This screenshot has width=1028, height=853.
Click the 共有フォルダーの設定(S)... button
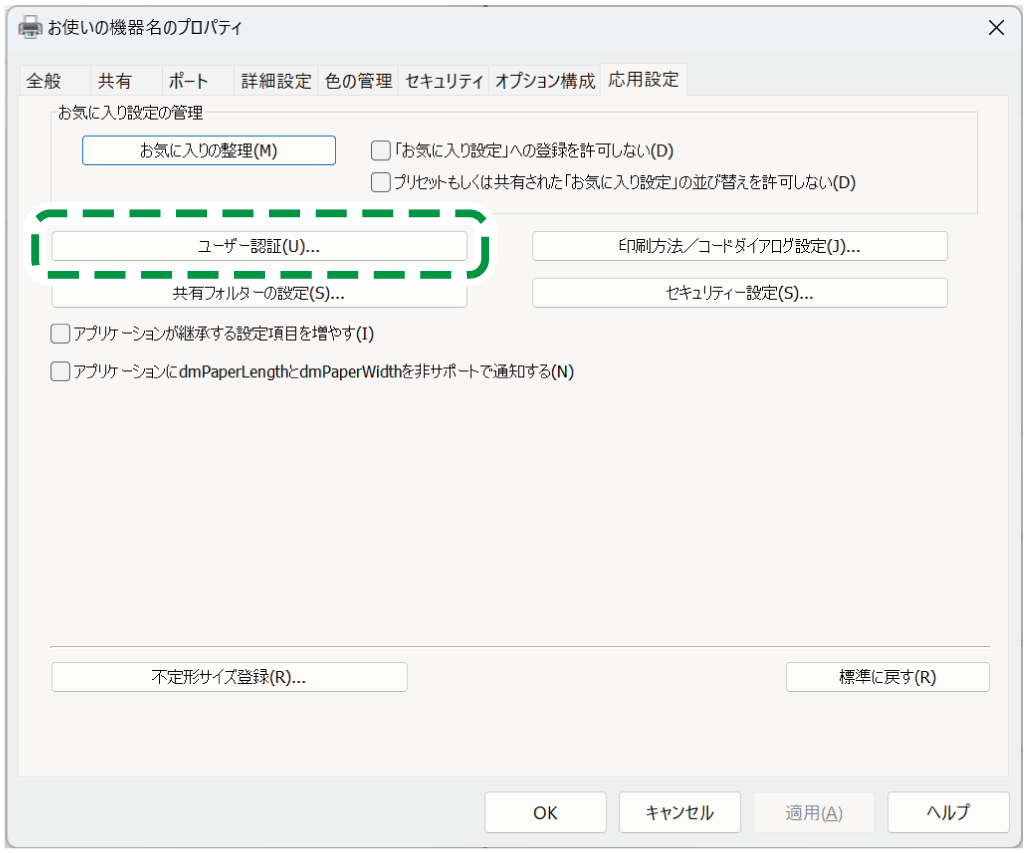point(259,294)
